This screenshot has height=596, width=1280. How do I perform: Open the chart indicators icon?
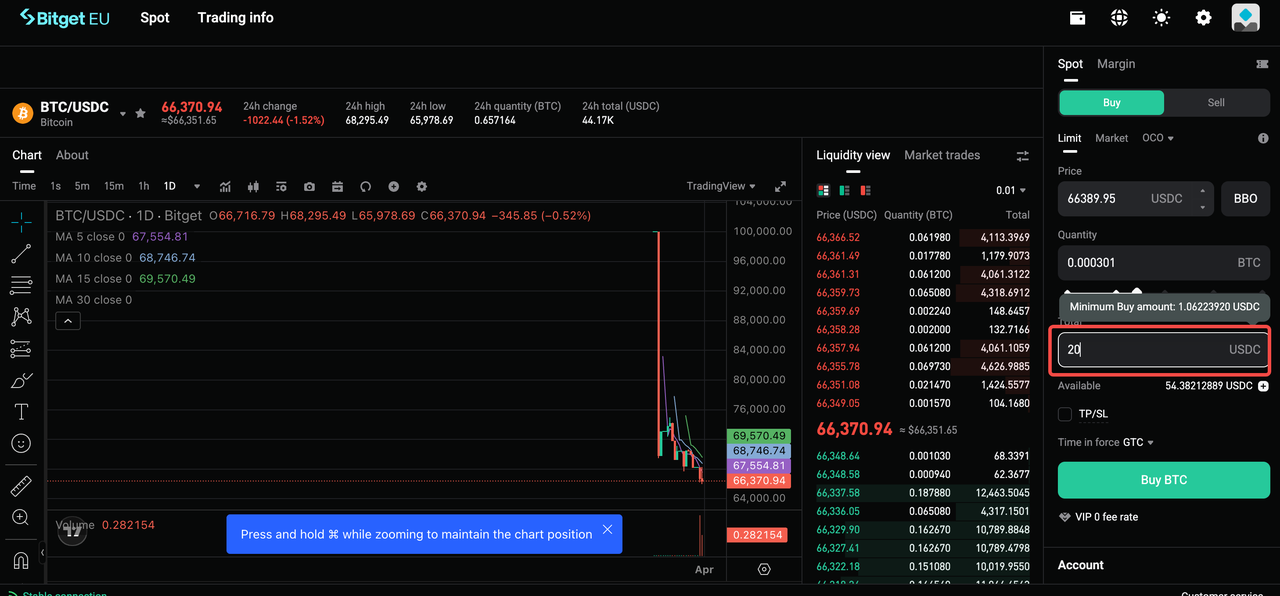[x=225, y=186]
